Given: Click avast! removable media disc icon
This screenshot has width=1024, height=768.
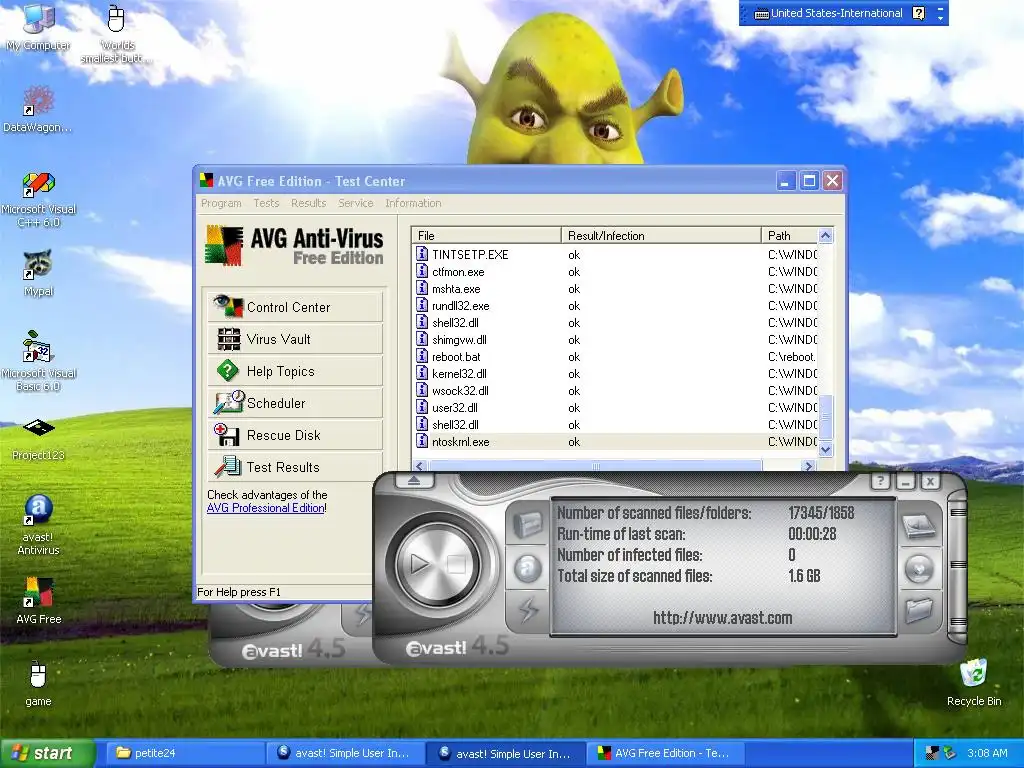Looking at the screenshot, I should [920, 569].
